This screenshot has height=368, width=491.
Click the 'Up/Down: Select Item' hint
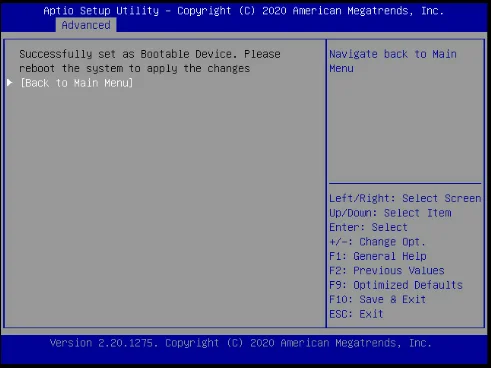click(390, 213)
